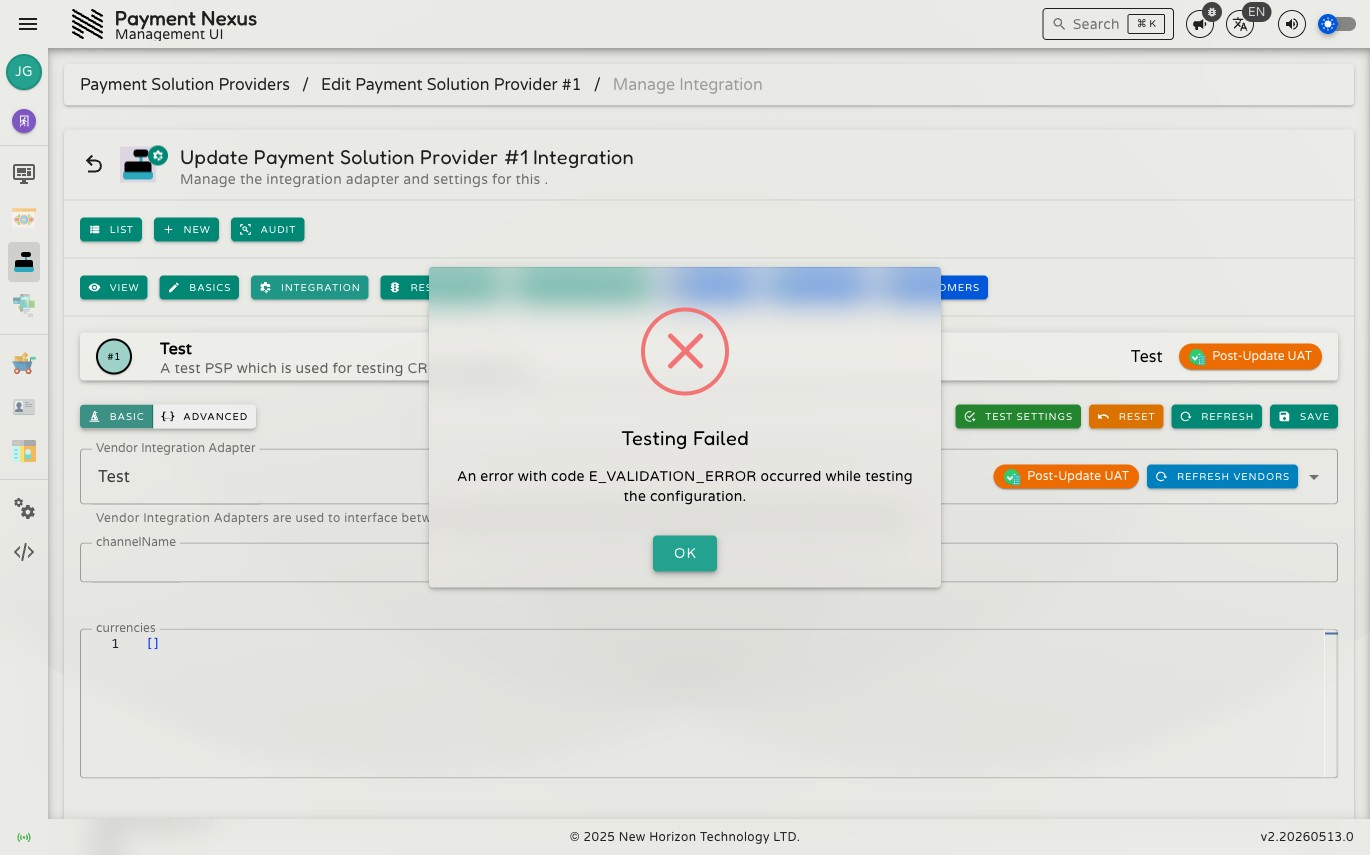Click the currencies editor minimap scrollbar

click(x=1331, y=703)
